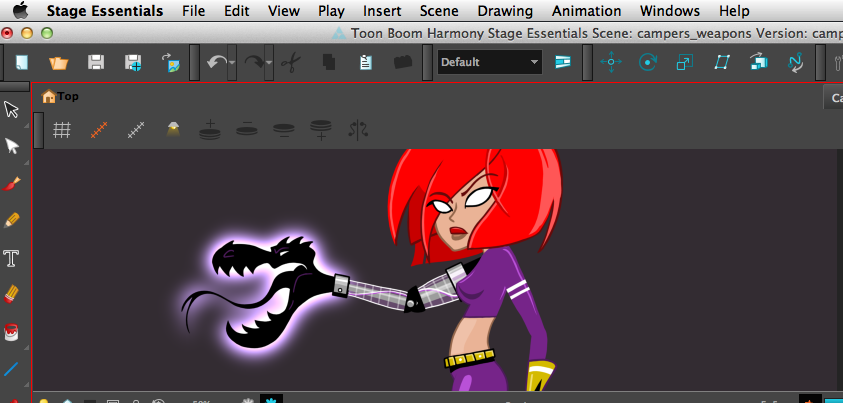
Task: Go to Top level via home breadcrumb
Action: coord(60,96)
